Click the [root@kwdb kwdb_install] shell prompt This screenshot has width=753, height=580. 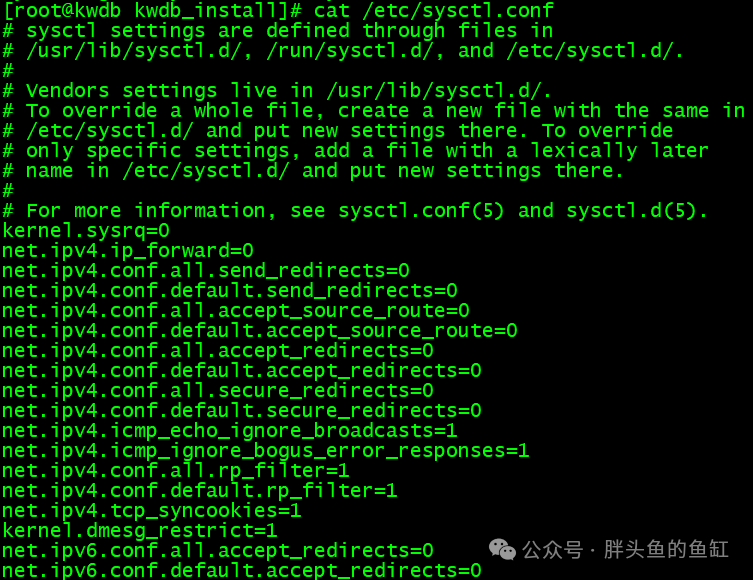tap(152, 10)
